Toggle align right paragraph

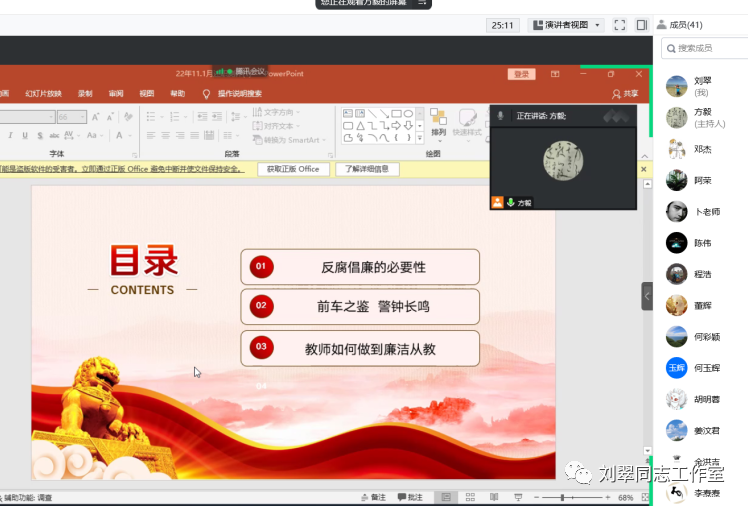pyautogui.click(x=180, y=135)
